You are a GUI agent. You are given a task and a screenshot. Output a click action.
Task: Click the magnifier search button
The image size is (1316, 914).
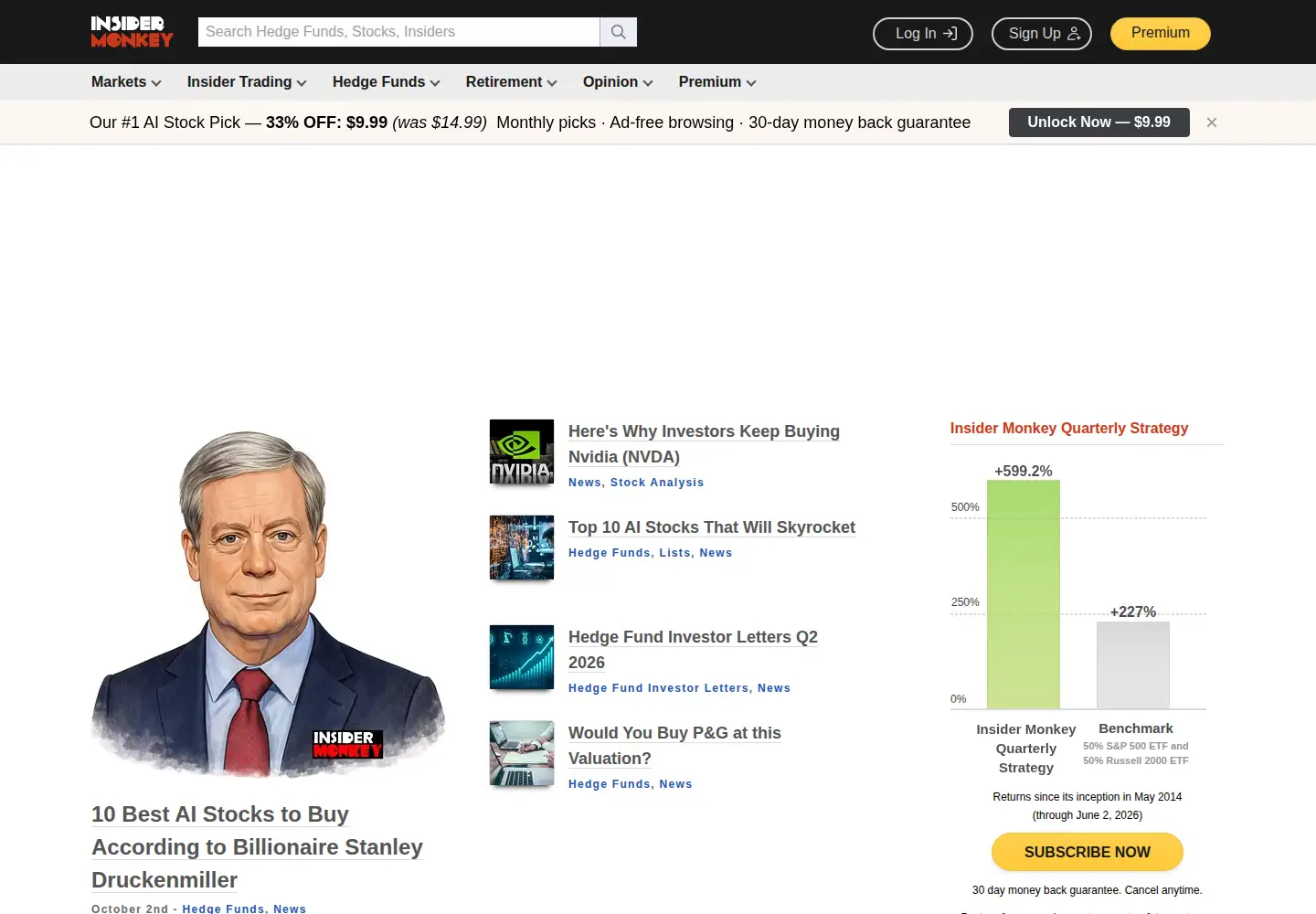pos(619,32)
